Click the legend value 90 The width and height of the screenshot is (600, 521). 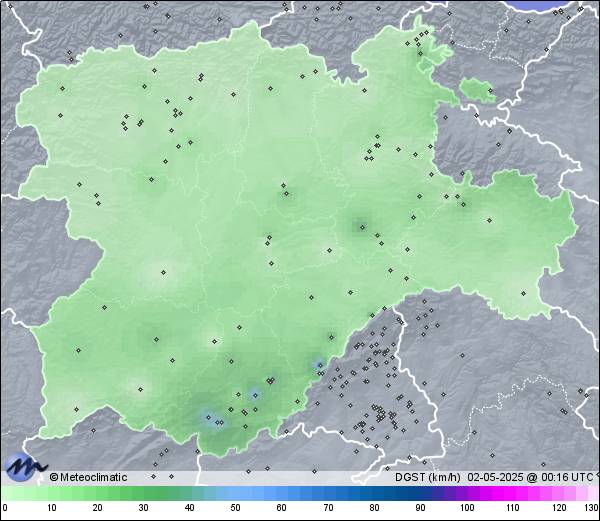(x=420, y=508)
